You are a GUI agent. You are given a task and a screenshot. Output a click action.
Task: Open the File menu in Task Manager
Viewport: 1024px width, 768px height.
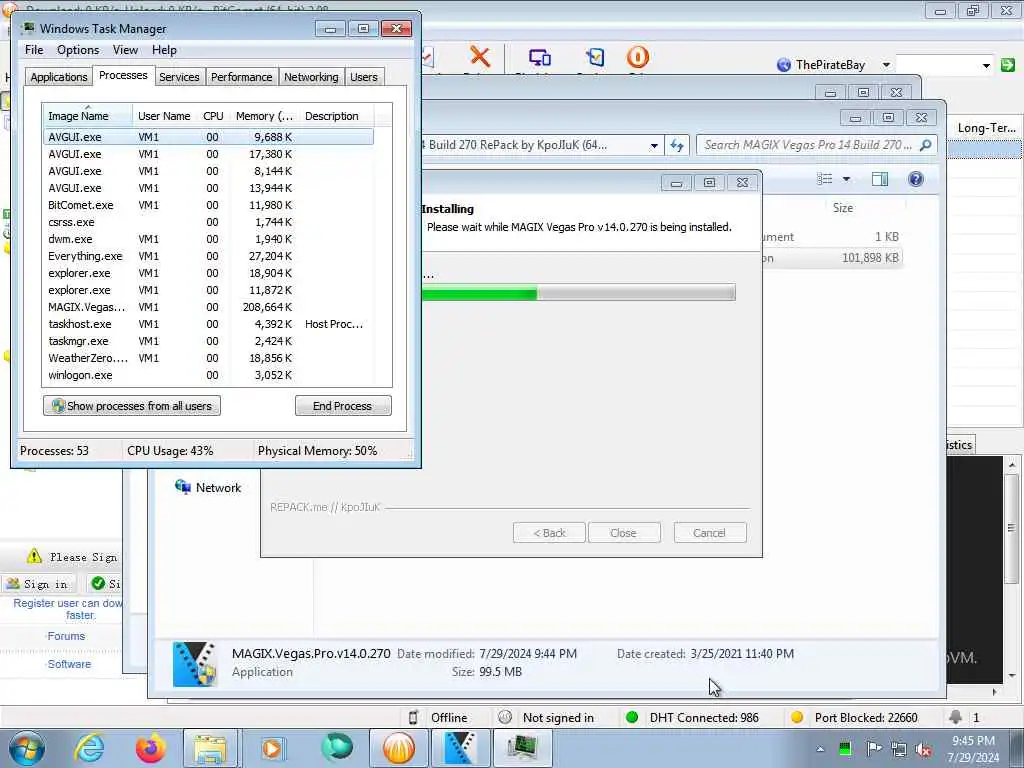tap(34, 50)
